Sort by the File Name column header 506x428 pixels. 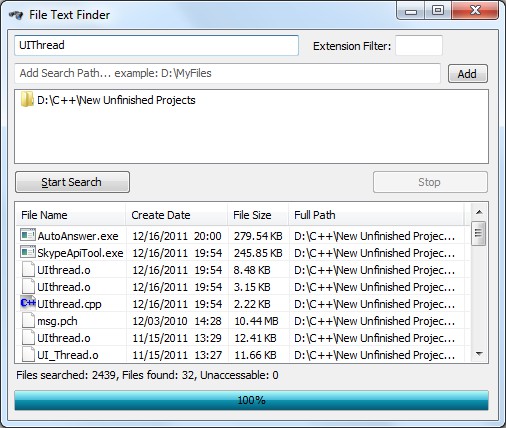click(71, 215)
